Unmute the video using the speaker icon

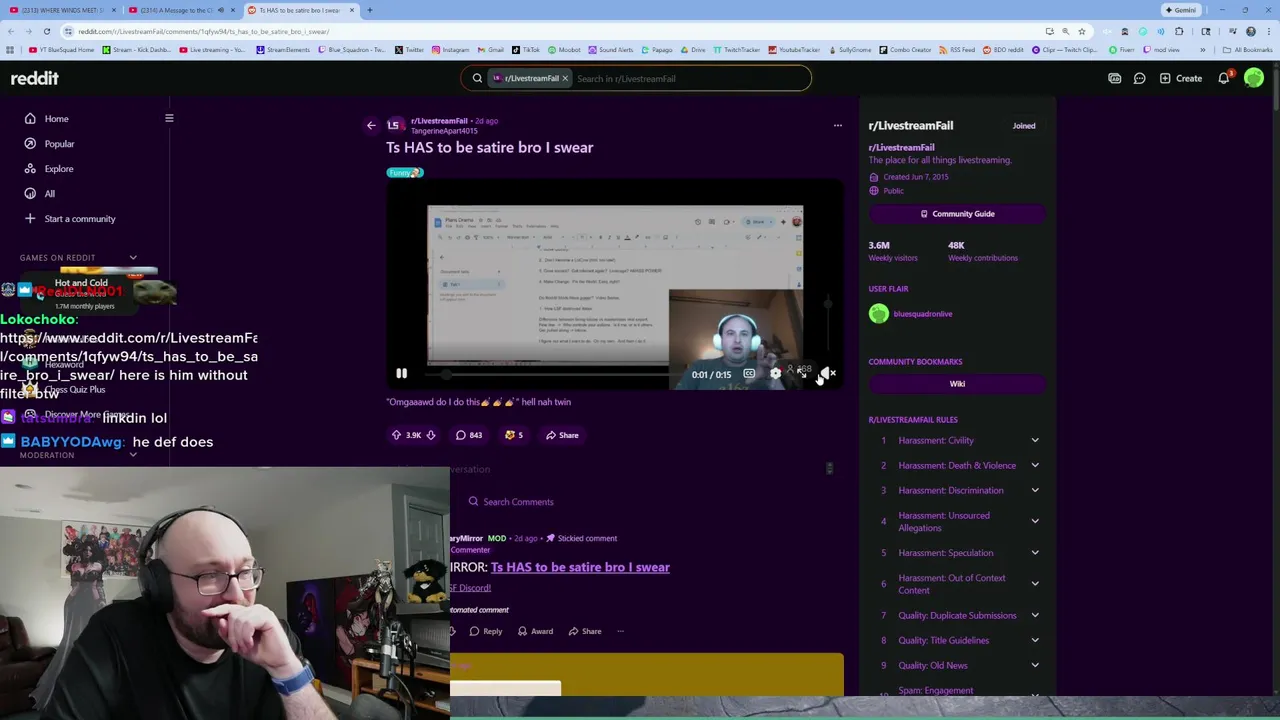coord(828,374)
